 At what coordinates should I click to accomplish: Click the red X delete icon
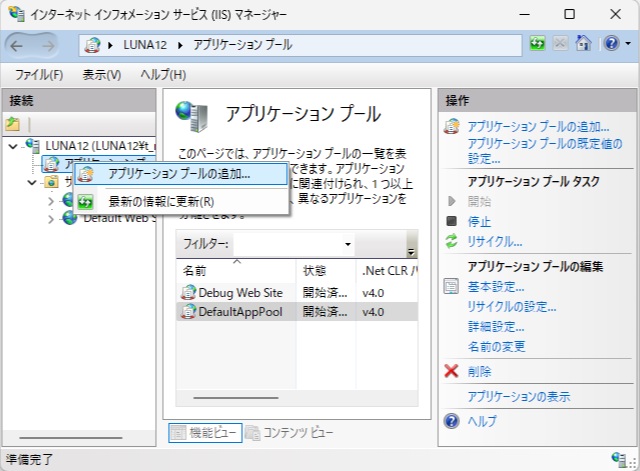tap(451, 371)
